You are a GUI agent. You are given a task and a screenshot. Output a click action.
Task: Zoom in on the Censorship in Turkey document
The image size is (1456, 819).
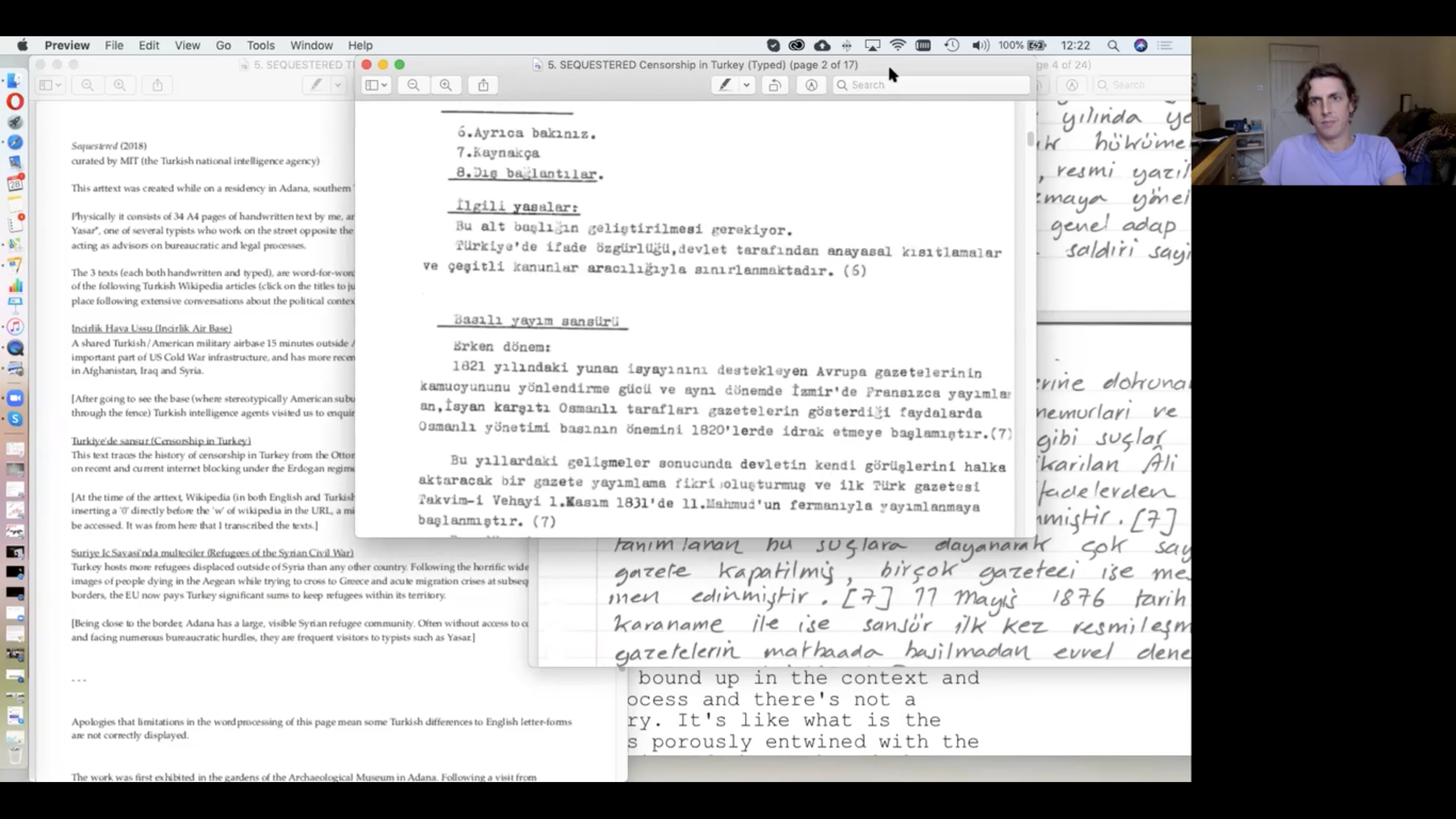tap(446, 85)
